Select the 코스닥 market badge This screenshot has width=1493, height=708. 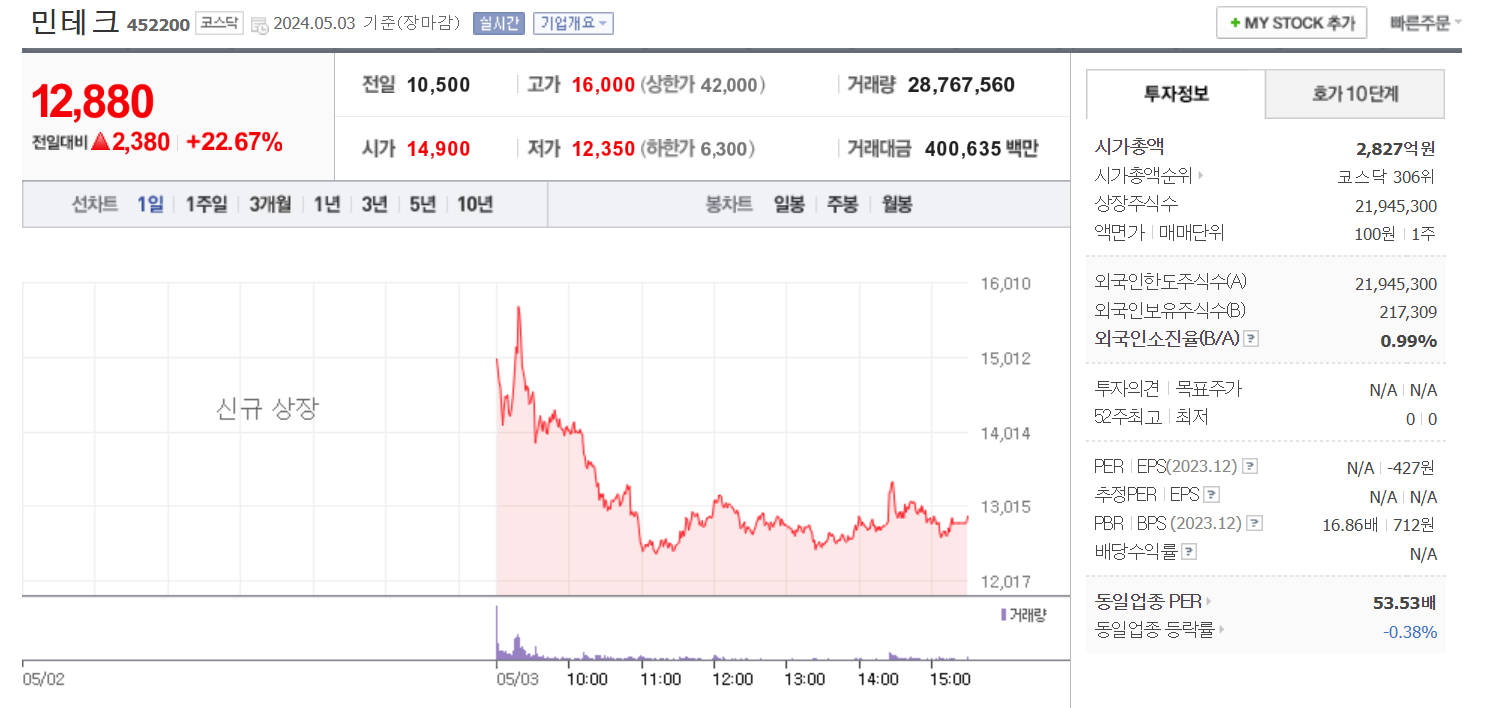[x=219, y=22]
